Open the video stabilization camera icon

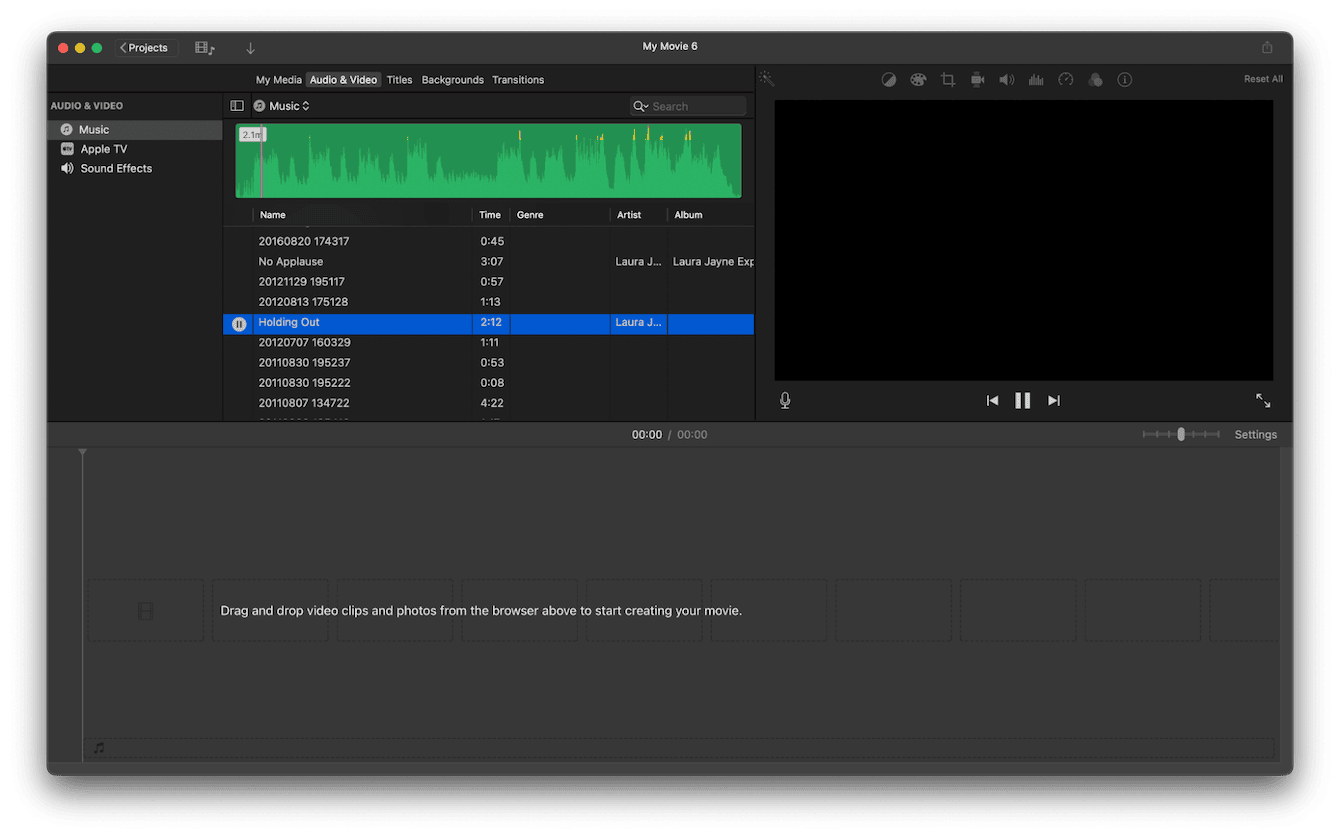977,80
